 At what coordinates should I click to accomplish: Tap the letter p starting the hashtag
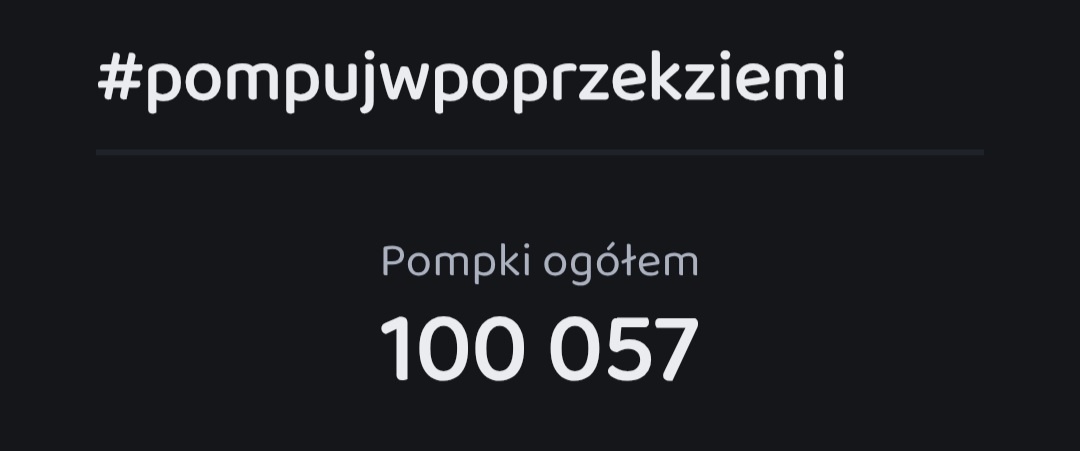click(x=165, y=86)
